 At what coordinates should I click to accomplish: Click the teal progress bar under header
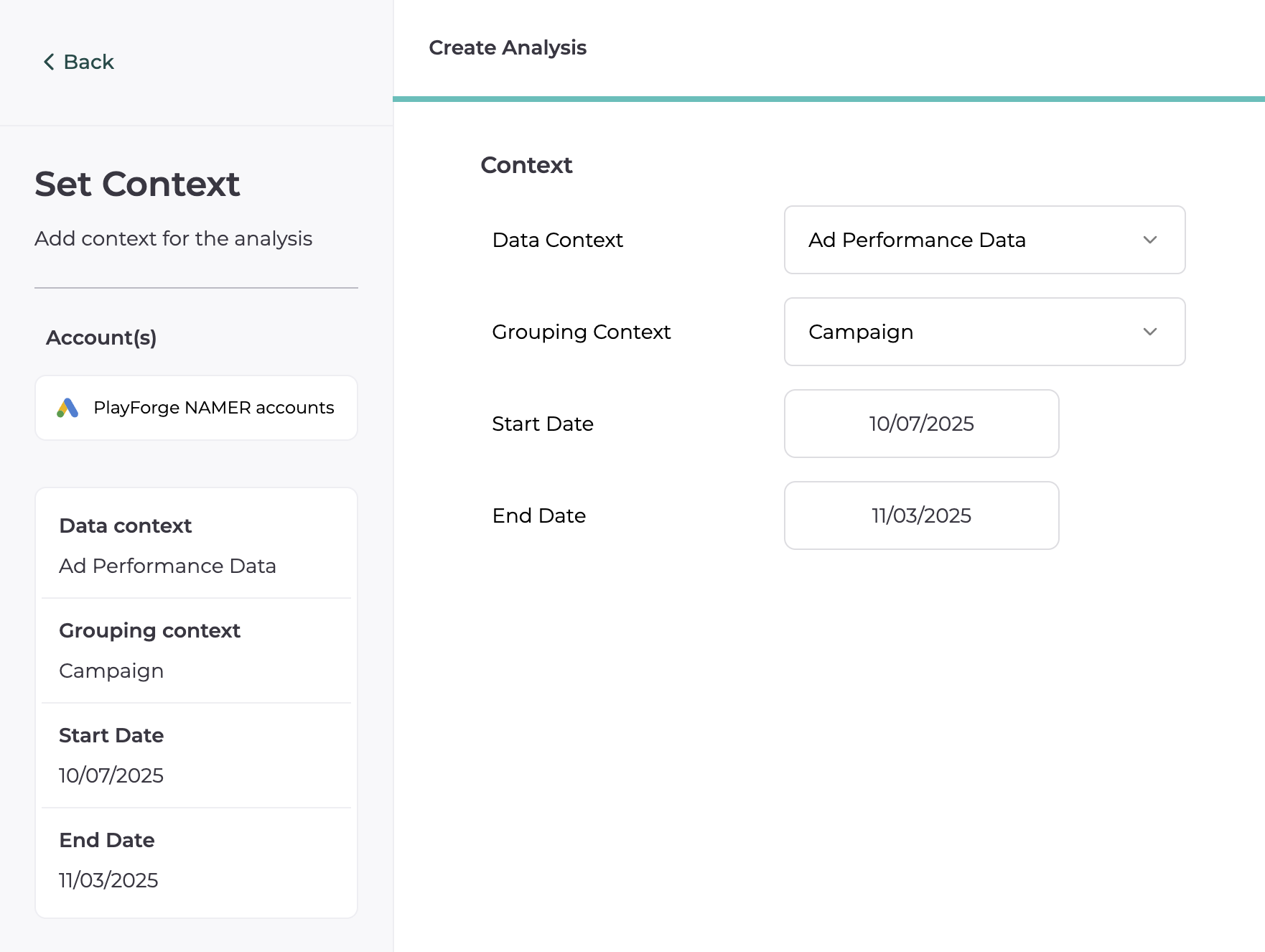pos(828,99)
